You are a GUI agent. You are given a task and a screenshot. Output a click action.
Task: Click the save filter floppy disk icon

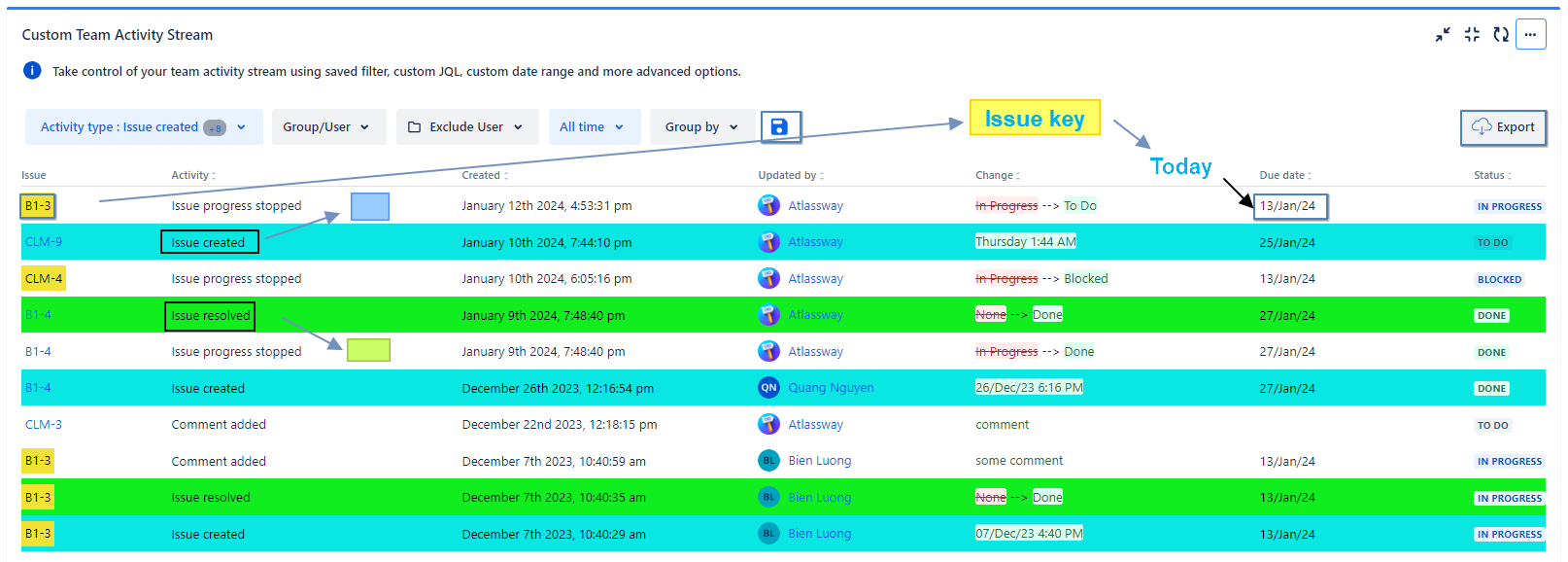tap(779, 127)
